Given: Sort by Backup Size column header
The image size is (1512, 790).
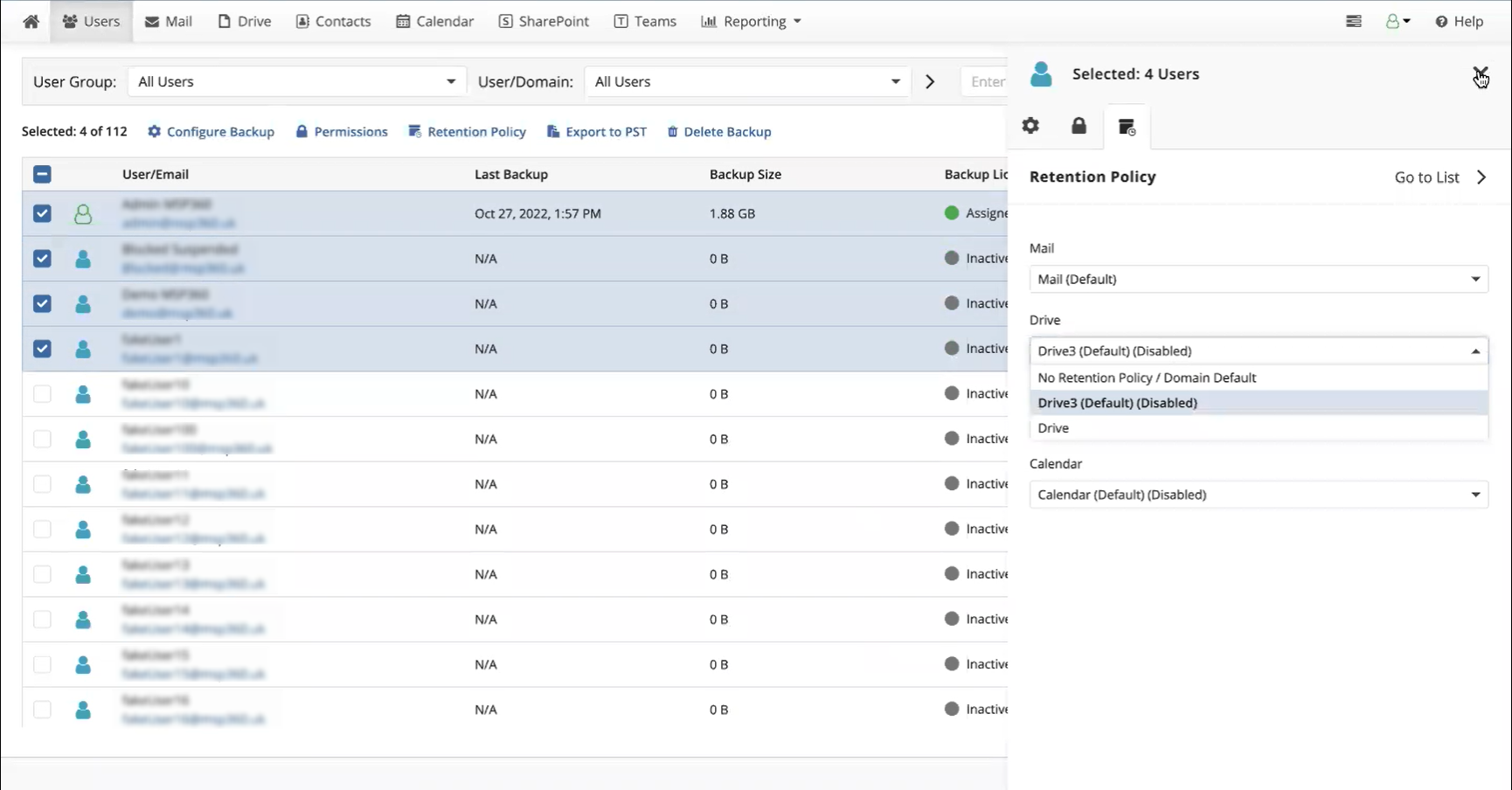Looking at the screenshot, I should click(x=746, y=174).
